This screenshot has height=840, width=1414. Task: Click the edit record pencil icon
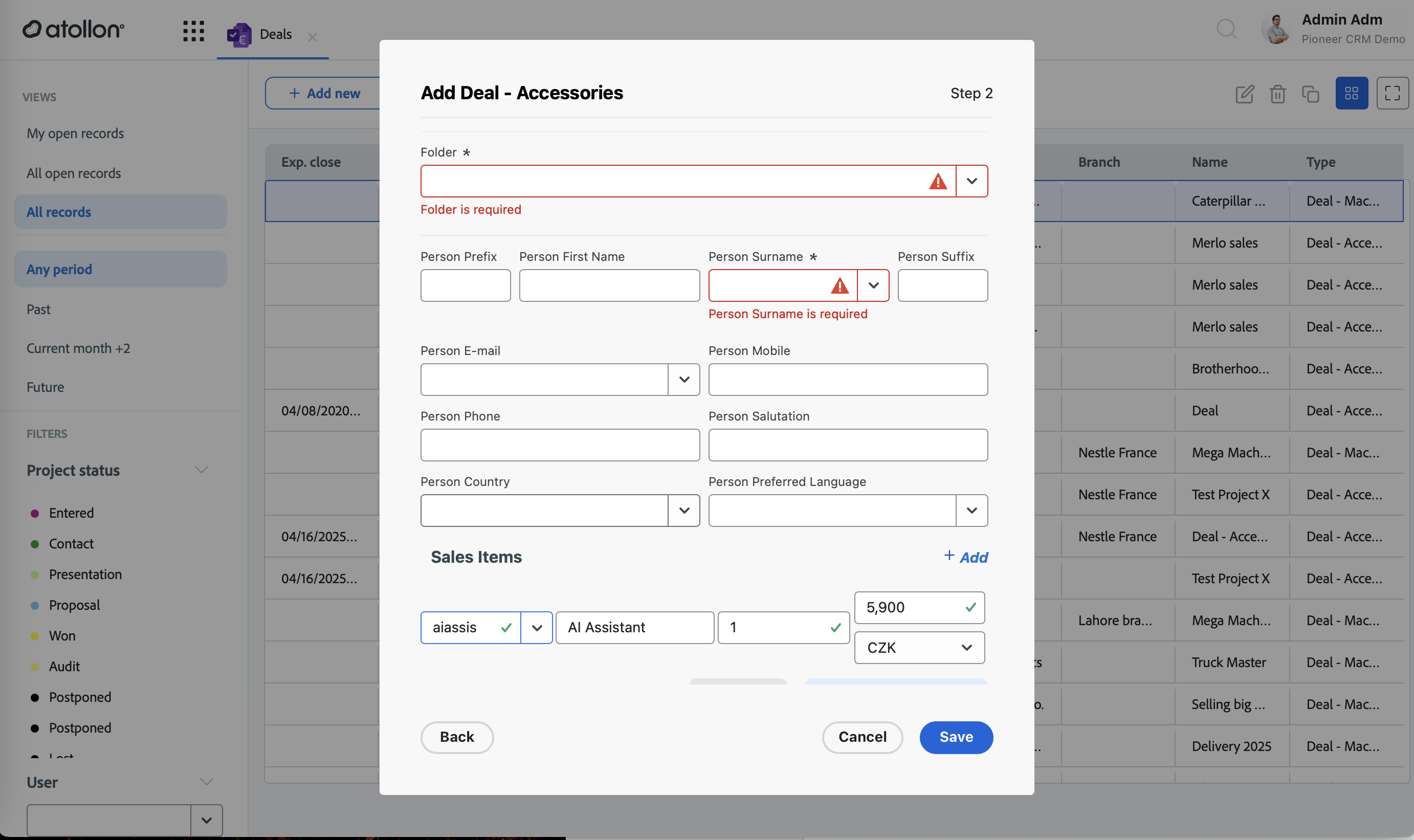[x=1245, y=94]
